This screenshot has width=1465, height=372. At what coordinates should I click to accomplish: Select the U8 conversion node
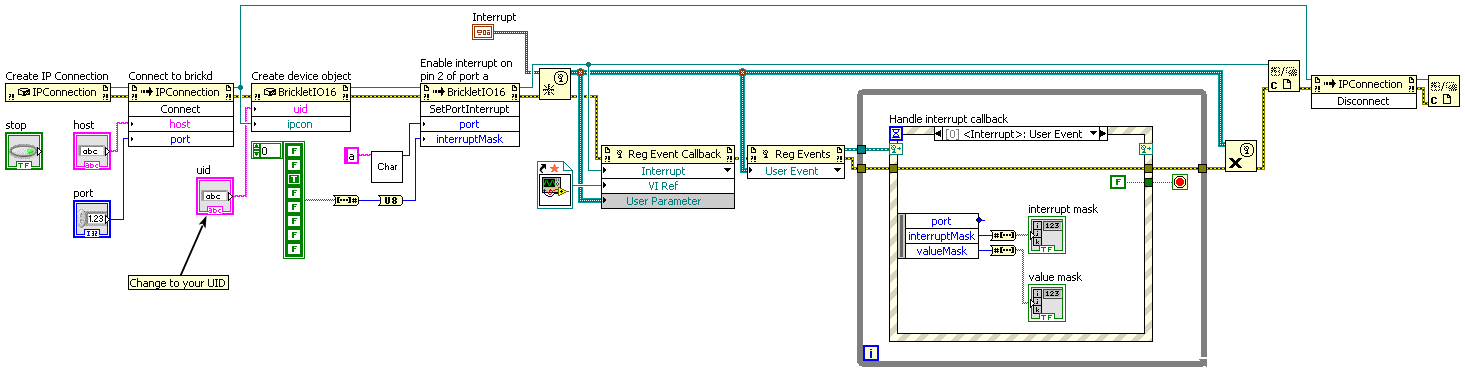point(390,201)
